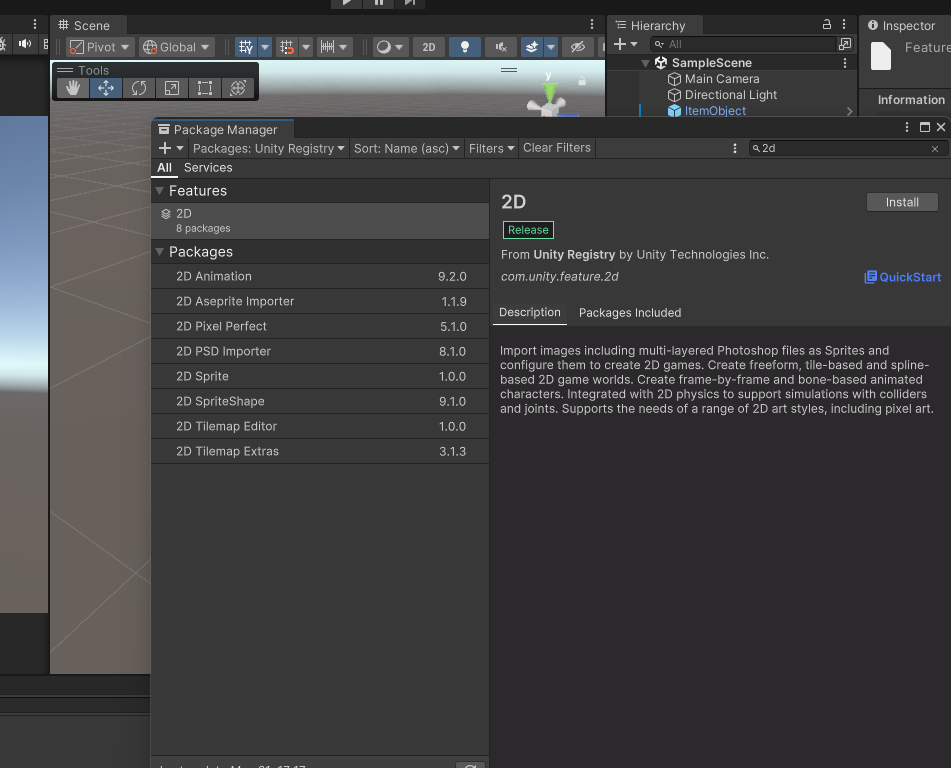Open Package Manager advanced three-dot menu
This screenshot has height=768, width=951.
[734, 148]
